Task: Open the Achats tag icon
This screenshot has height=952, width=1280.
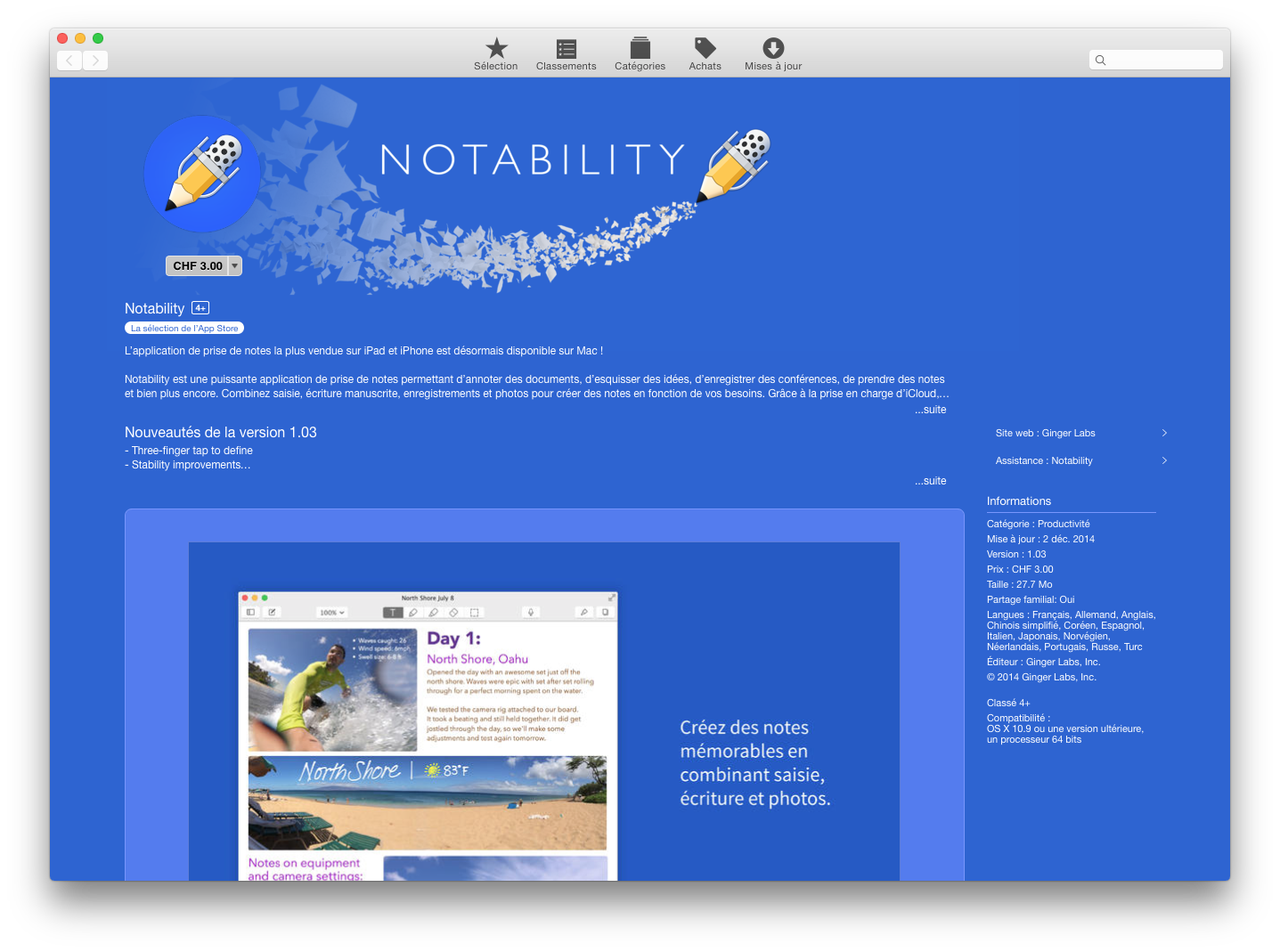Action: (705, 49)
